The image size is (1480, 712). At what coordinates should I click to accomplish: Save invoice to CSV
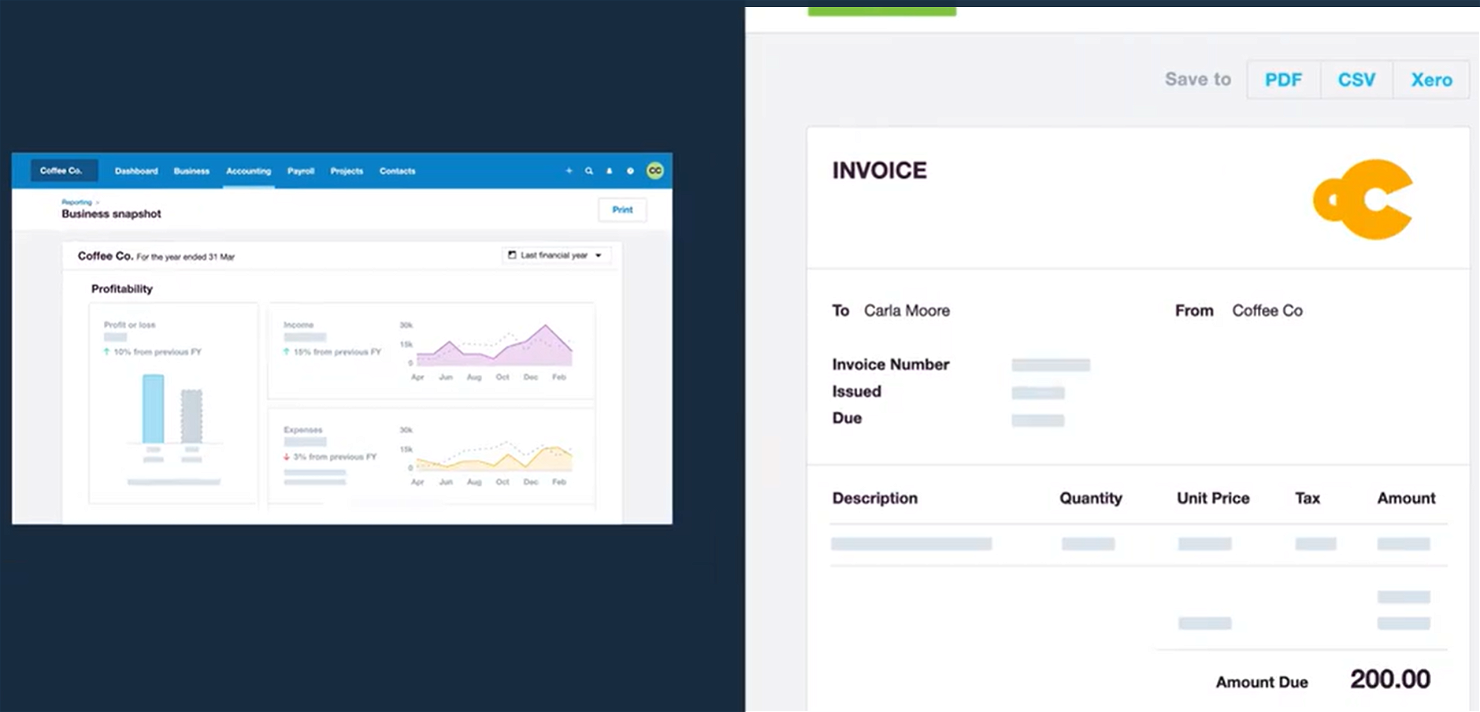coord(1357,80)
